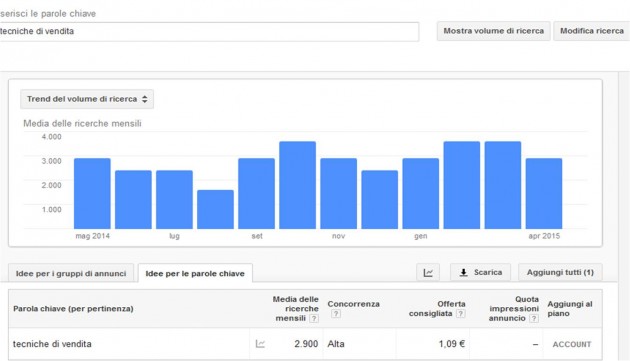630x361 pixels.
Task: Click the shortest bar in the chart
Action: coord(215,209)
